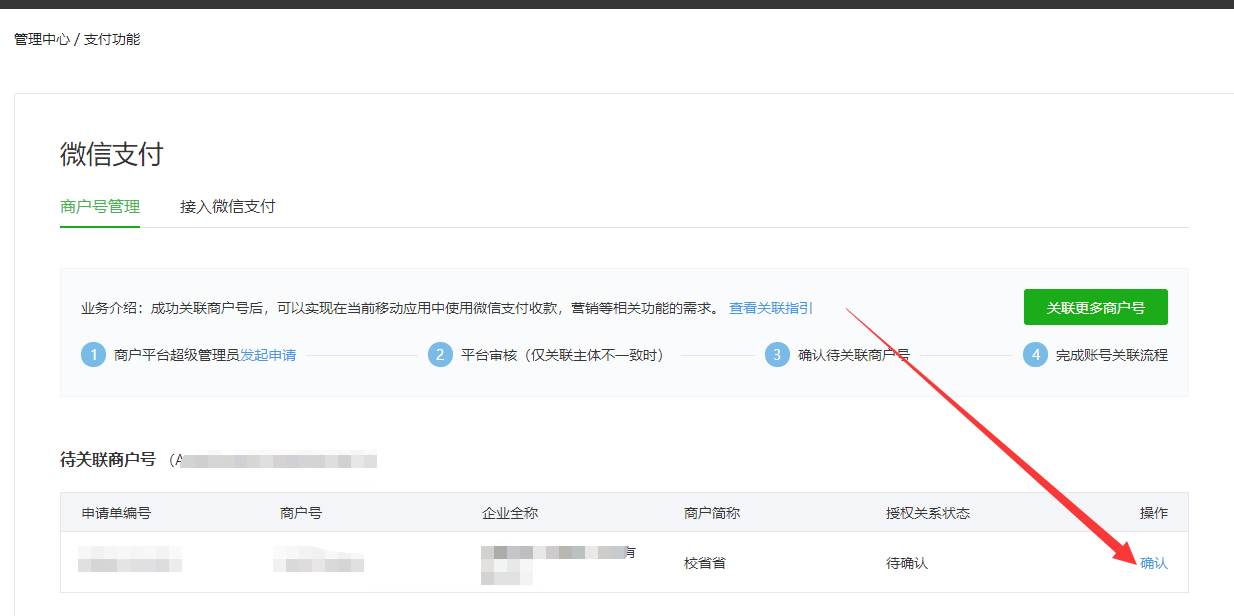Click 确认 in the pending merchant row
This screenshot has height=616, width=1234.
(1153, 563)
